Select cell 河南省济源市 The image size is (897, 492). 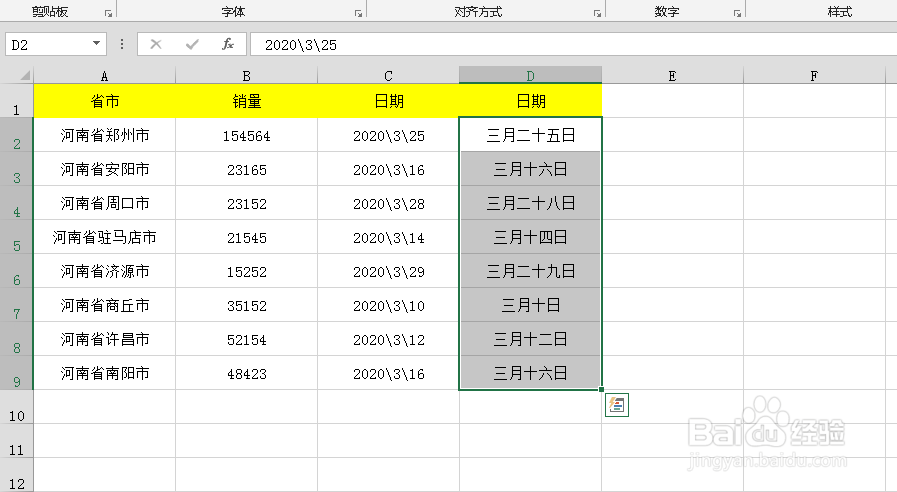(104, 271)
